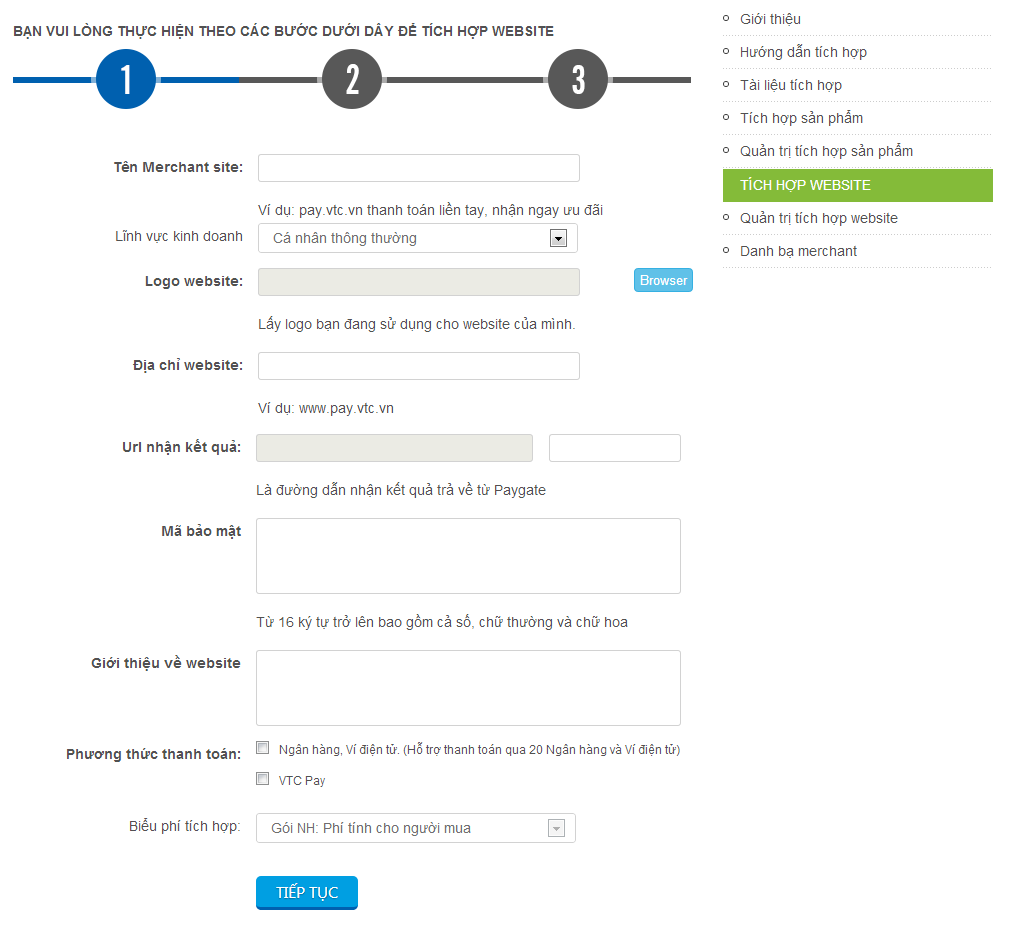Go to Quản trị tích hợp website
The height and width of the screenshot is (933, 1031).
coord(818,218)
